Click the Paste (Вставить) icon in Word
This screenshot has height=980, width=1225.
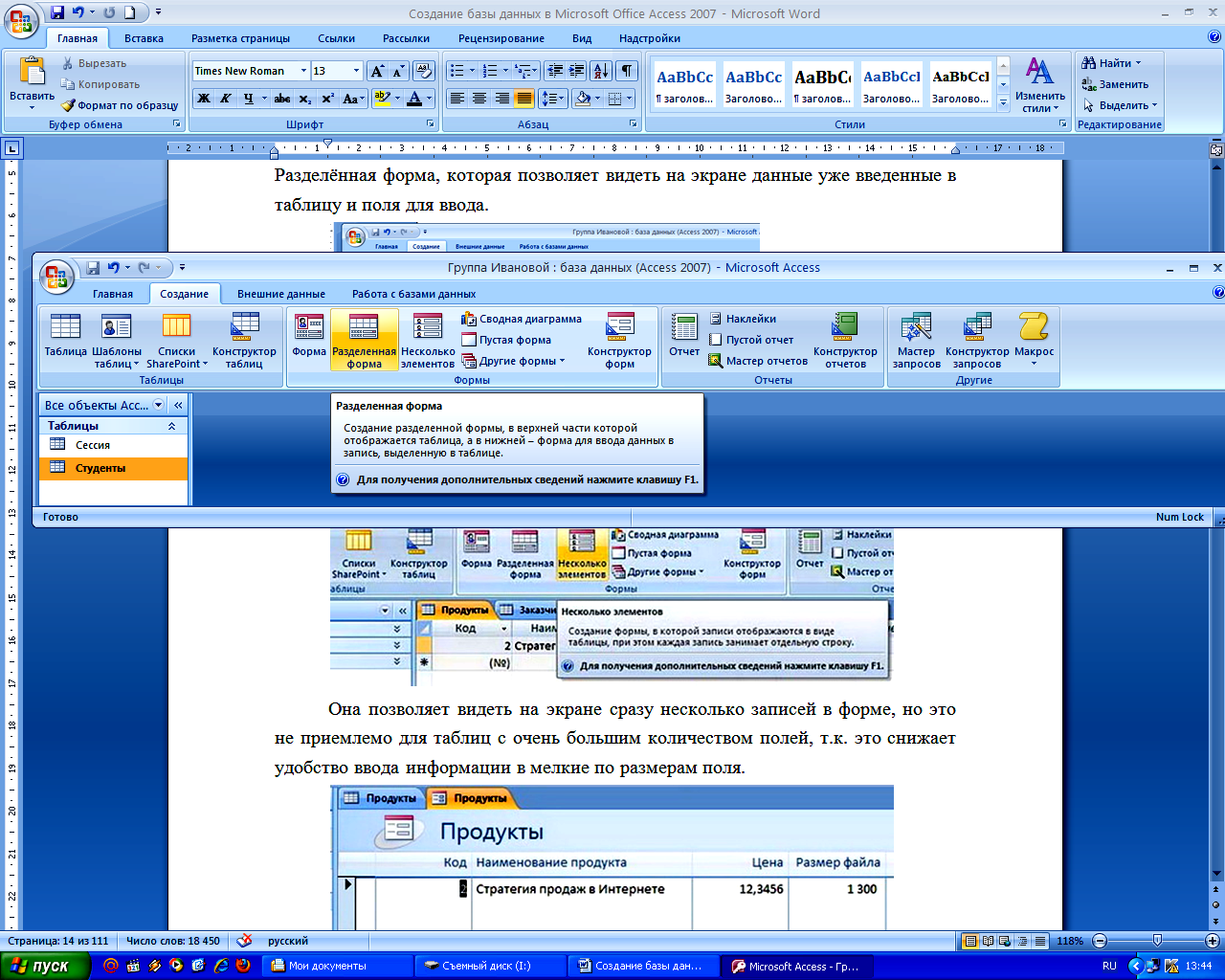32,73
